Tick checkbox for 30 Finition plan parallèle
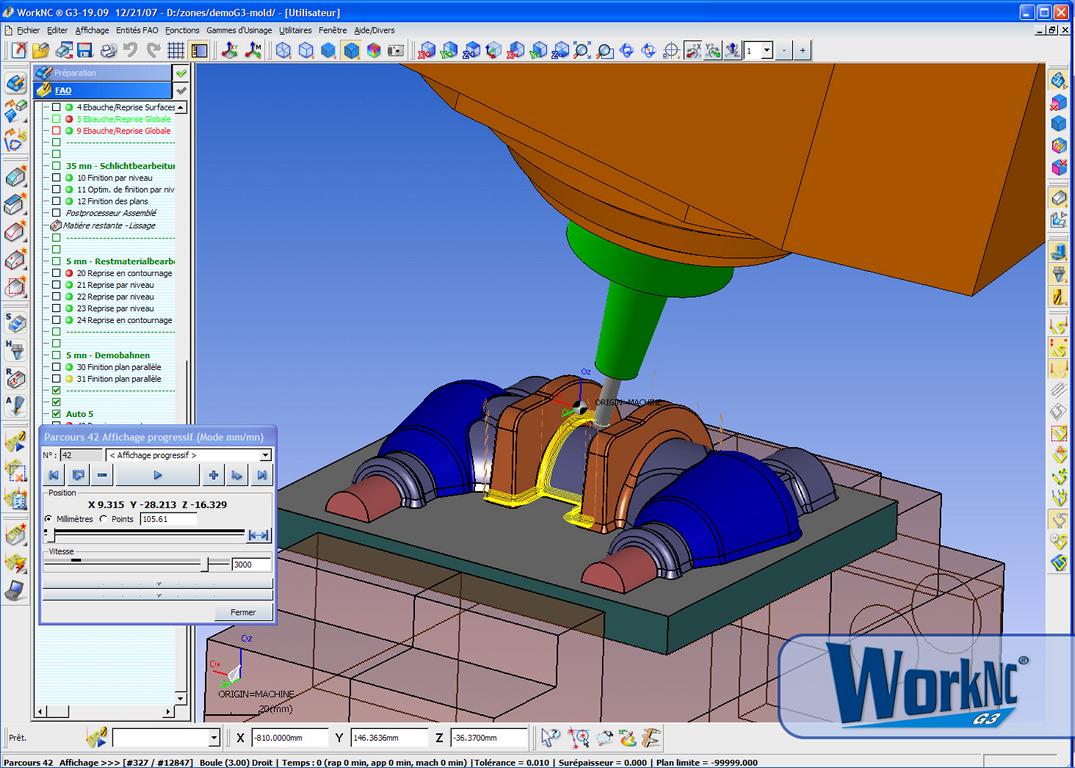This screenshot has height=768, width=1075. pos(56,368)
